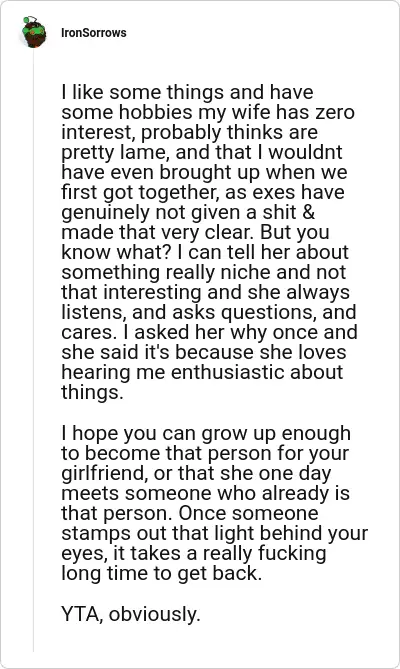Click the line 'made that very clear. But you'
Viewport: 400px width, 669px height.
click(x=195, y=232)
